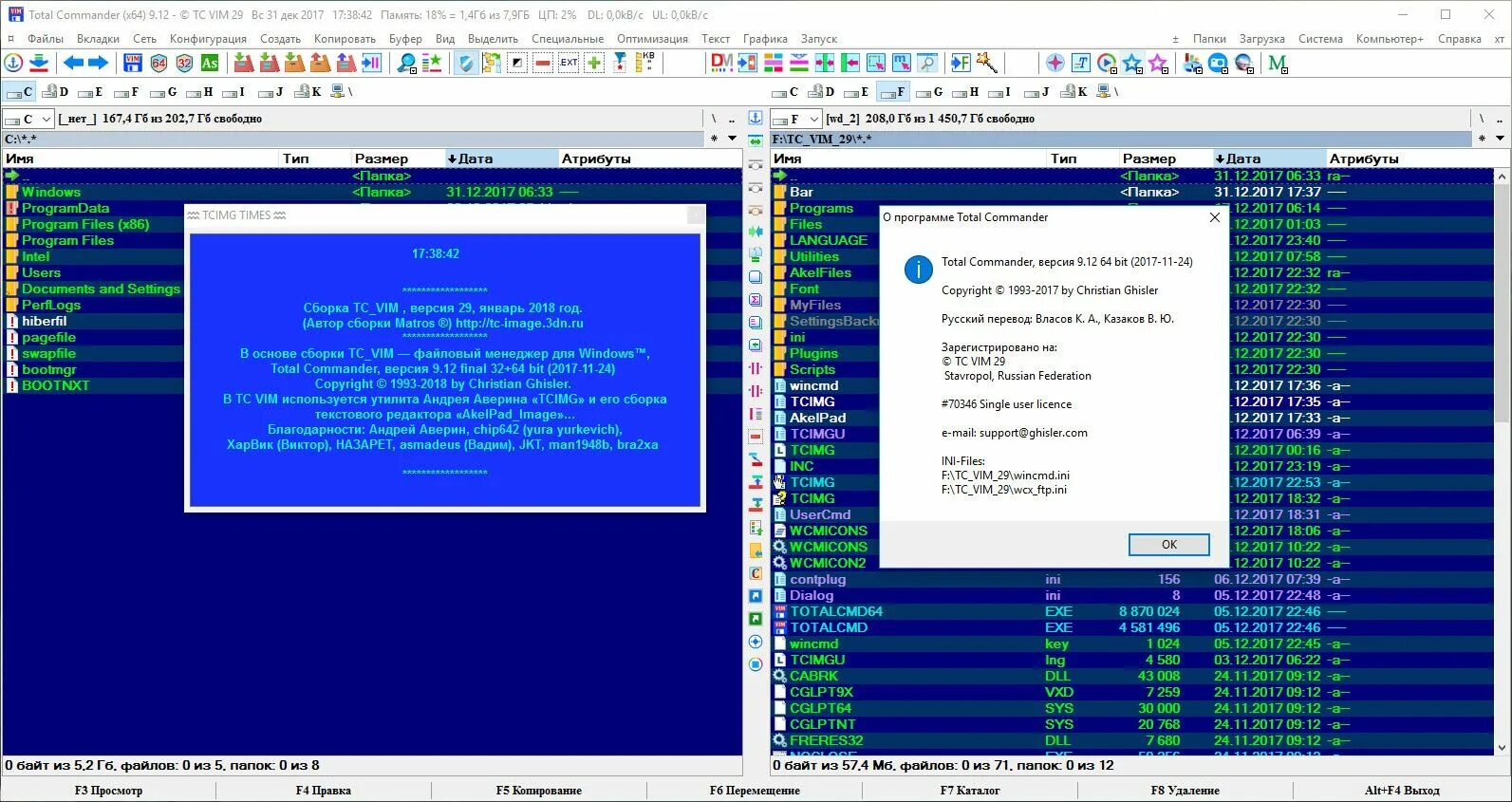Screen dimensions: 1512x802
Task: Click OK in the About dialog
Action: click(x=1168, y=545)
